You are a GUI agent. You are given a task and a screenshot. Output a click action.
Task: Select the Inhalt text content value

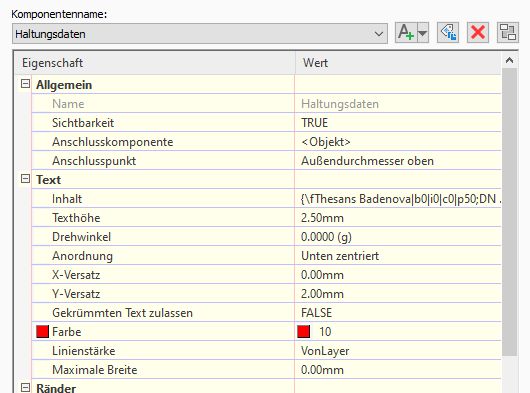(398, 199)
